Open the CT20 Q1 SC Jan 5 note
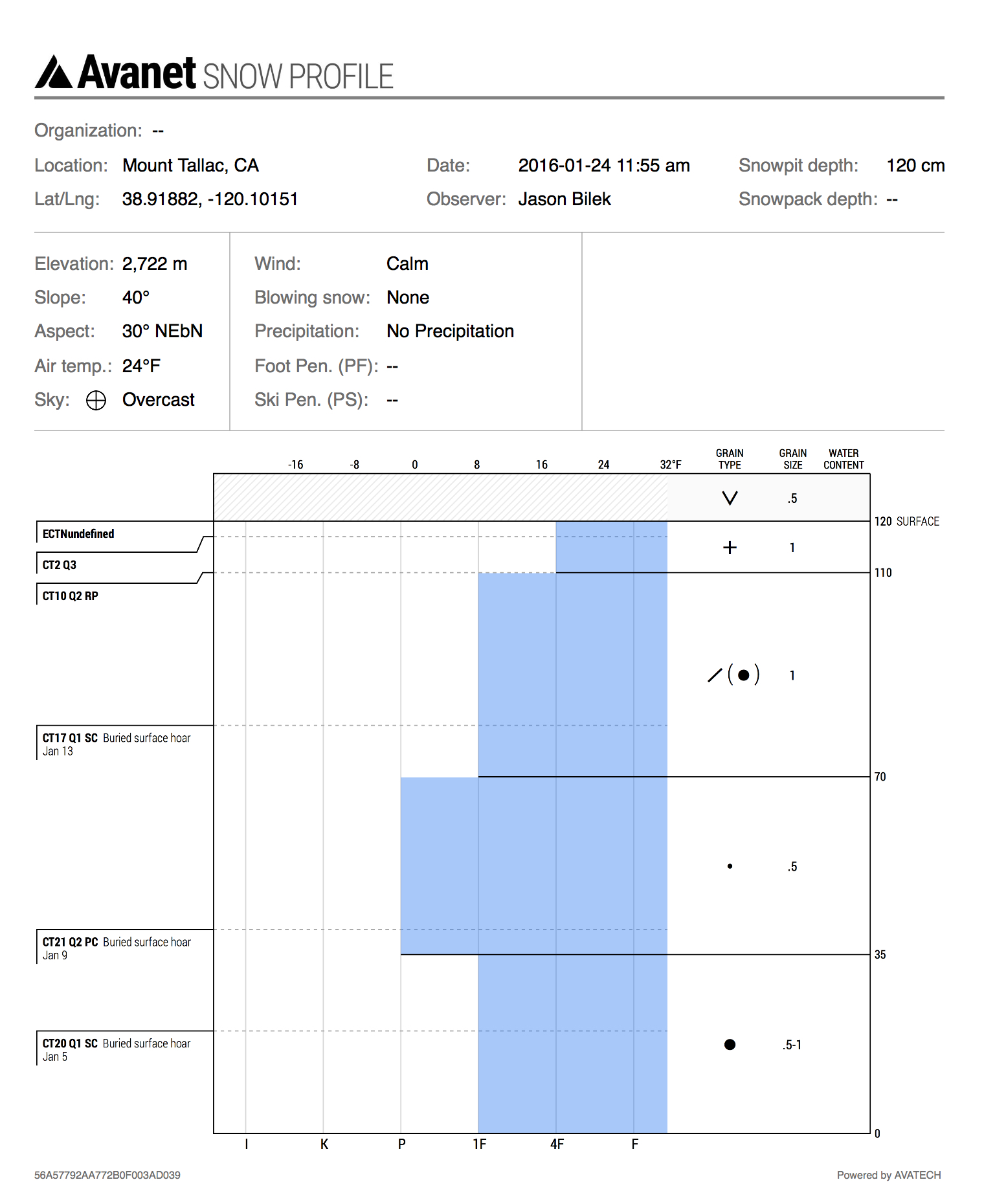The height and width of the screenshot is (1204, 984). (x=117, y=1049)
